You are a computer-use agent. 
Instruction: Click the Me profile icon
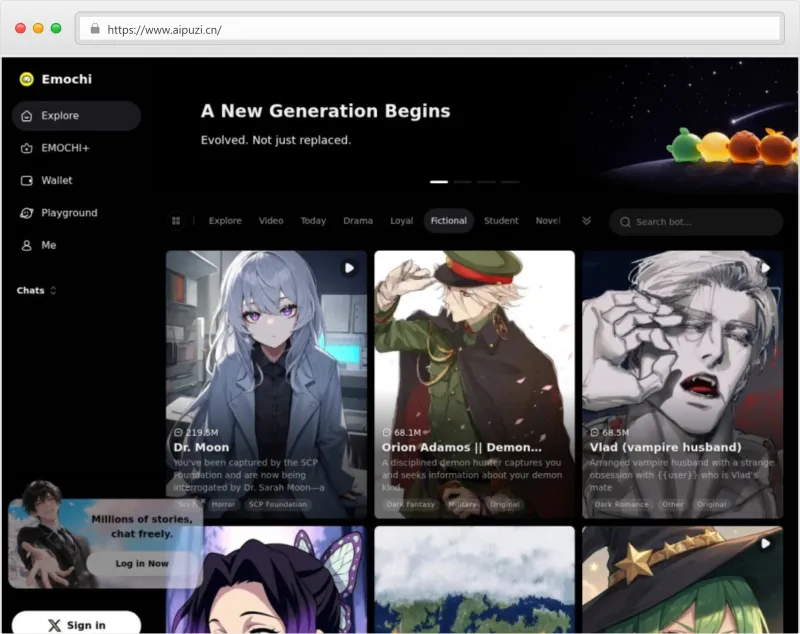27,245
